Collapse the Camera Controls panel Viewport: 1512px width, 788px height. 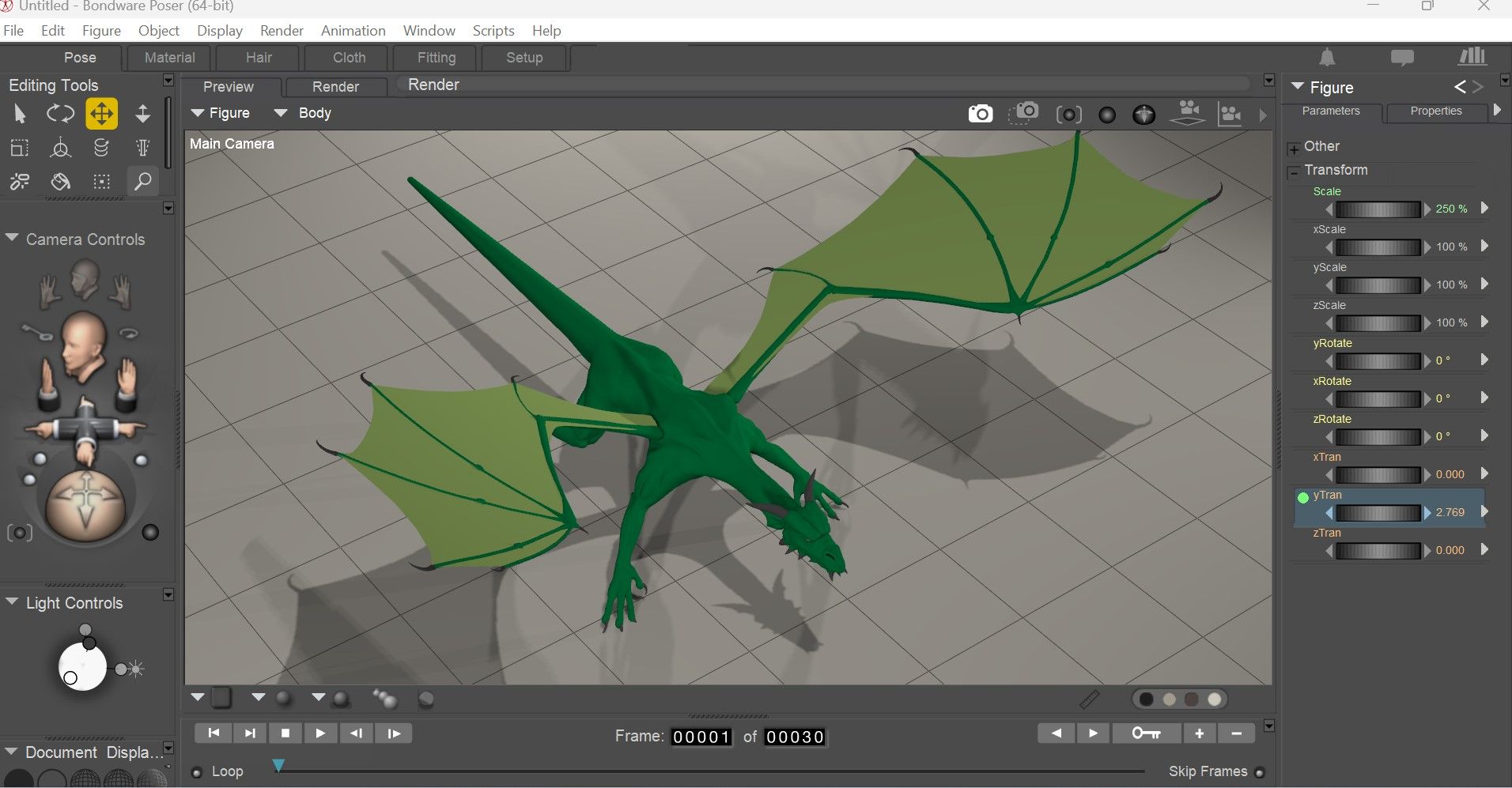(12, 238)
